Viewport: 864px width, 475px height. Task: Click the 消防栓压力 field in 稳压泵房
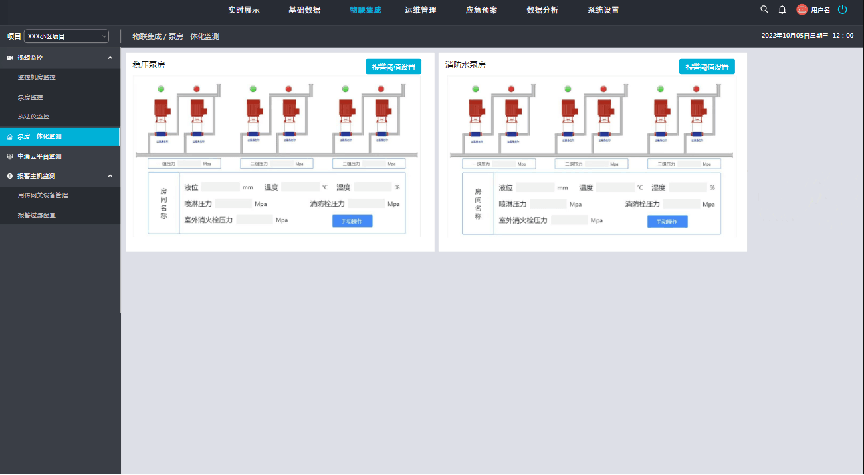(366, 204)
